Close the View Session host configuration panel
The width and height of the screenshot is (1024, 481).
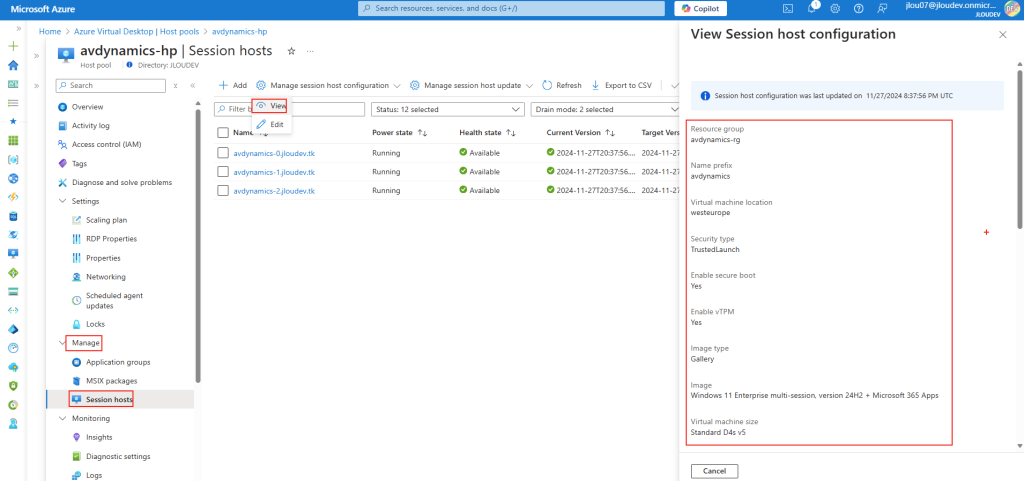tap(1002, 35)
